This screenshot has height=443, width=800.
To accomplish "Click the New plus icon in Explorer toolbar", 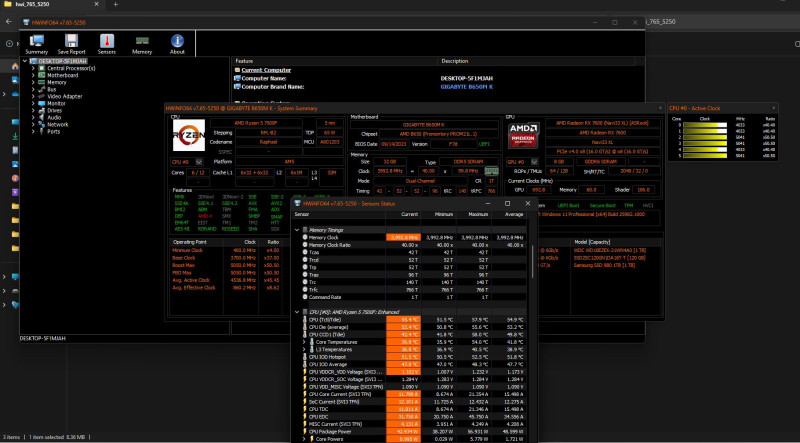I will point(9,44).
